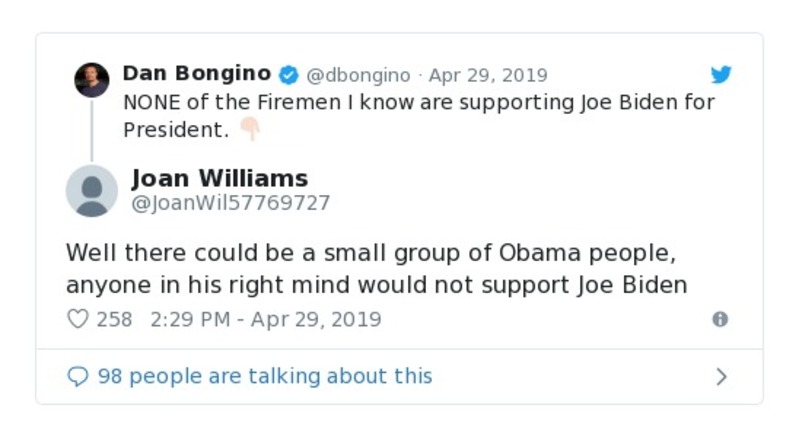The height and width of the screenshot is (443, 799).
Task: Click the 258 likes count
Action: pyautogui.click(x=114, y=320)
